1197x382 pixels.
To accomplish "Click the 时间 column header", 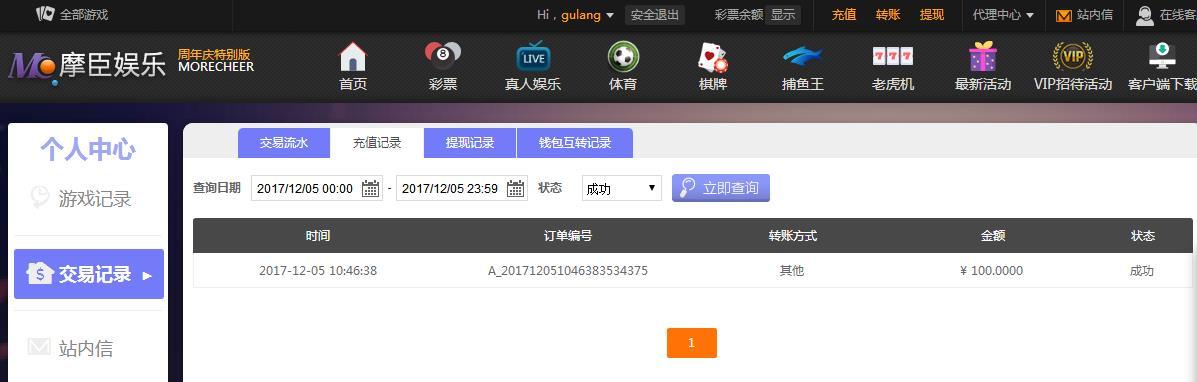I will pos(318,236).
